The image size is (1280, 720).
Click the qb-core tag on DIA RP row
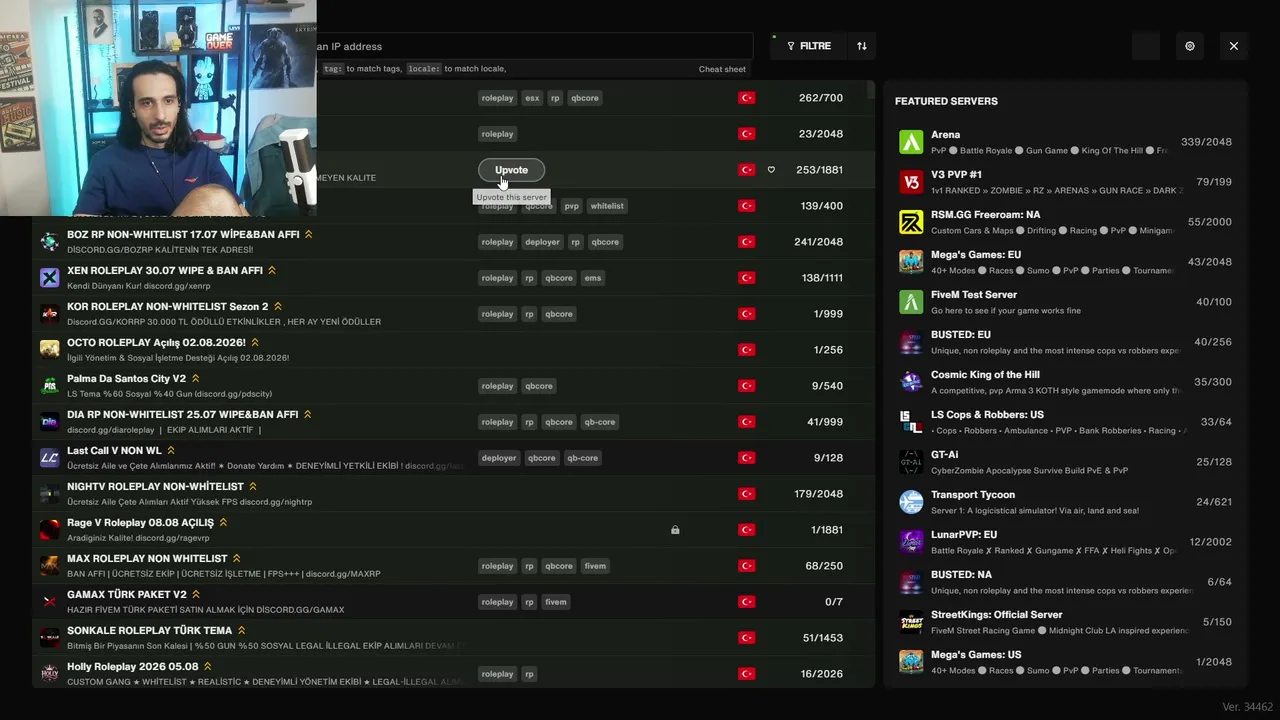600,422
